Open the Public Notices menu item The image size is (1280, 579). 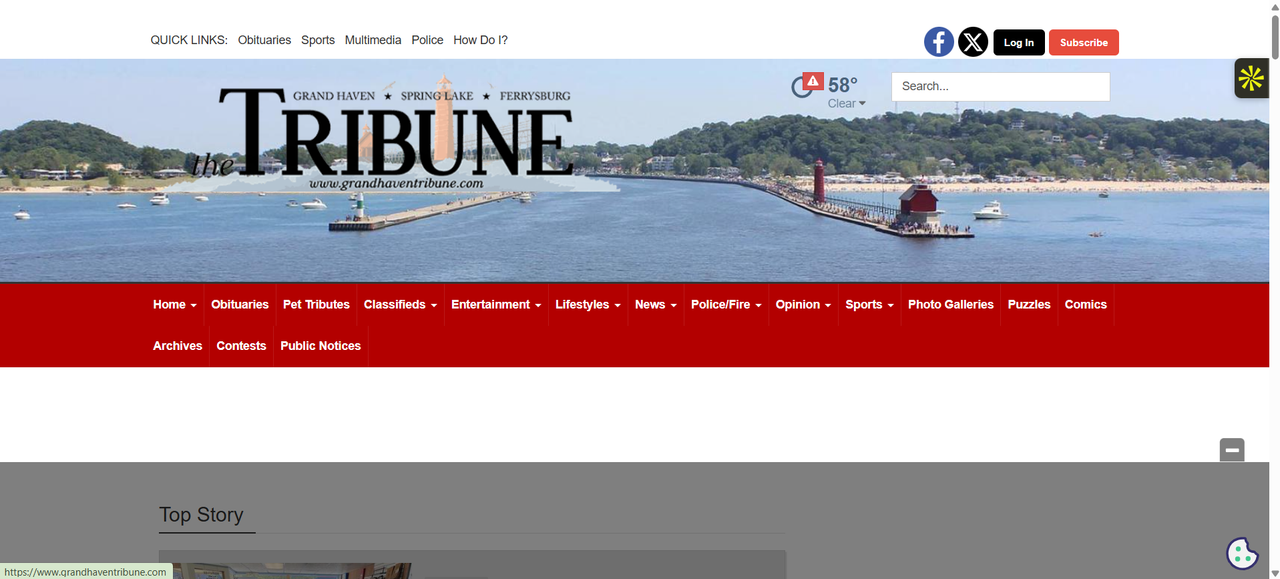(321, 346)
